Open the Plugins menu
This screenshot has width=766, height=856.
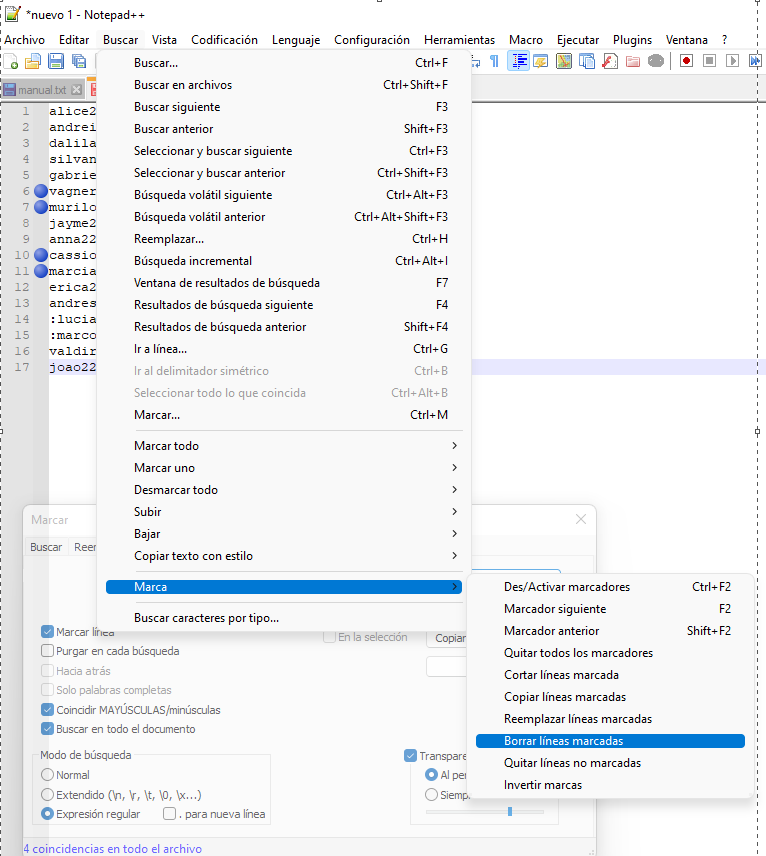coord(632,40)
